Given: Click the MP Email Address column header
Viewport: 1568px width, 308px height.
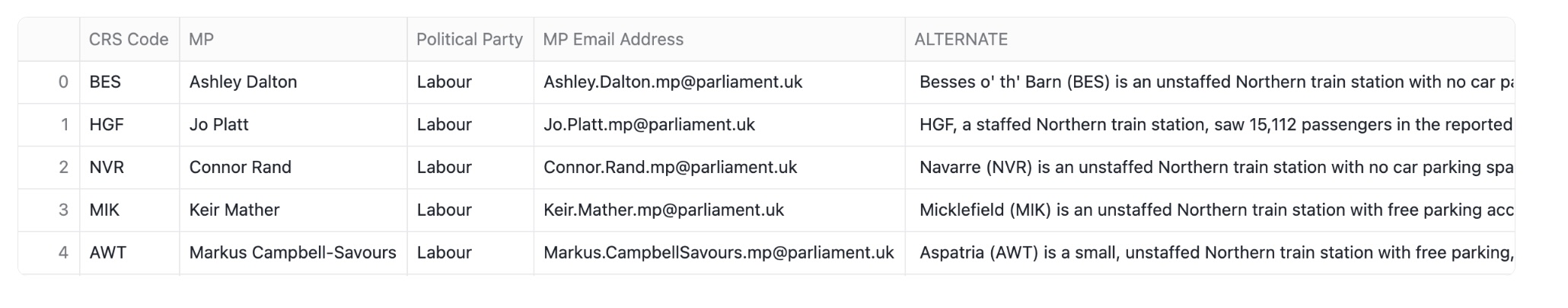Looking at the screenshot, I should (613, 40).
